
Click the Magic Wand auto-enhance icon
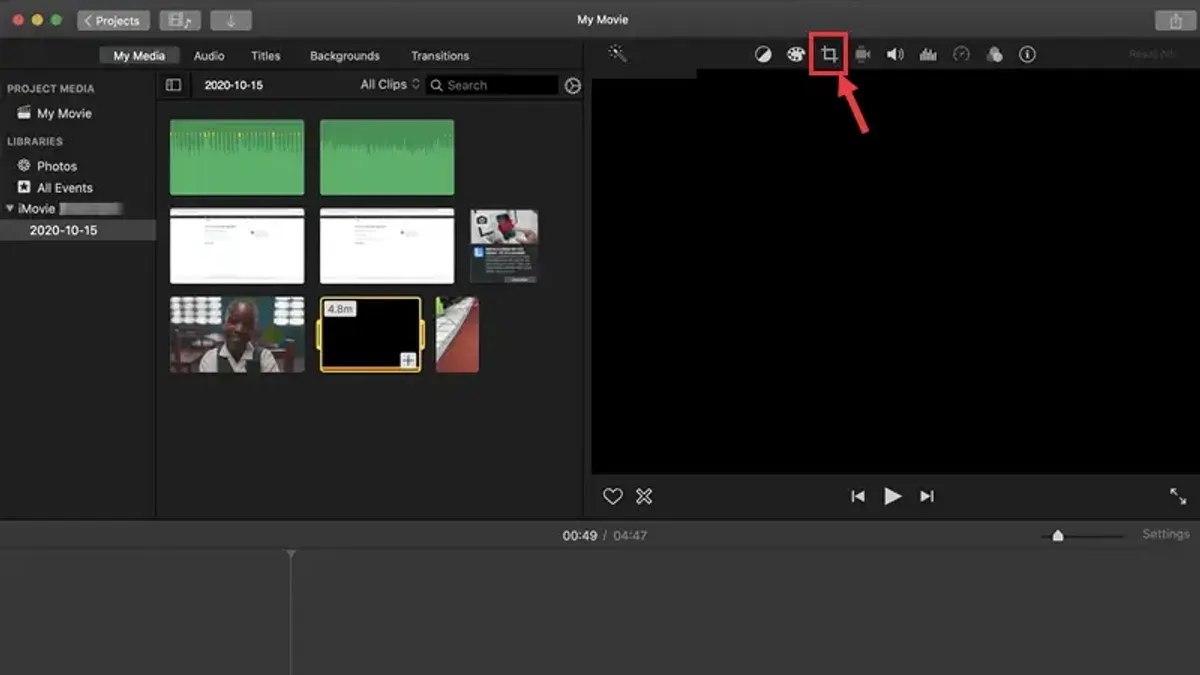pos(618,54)
